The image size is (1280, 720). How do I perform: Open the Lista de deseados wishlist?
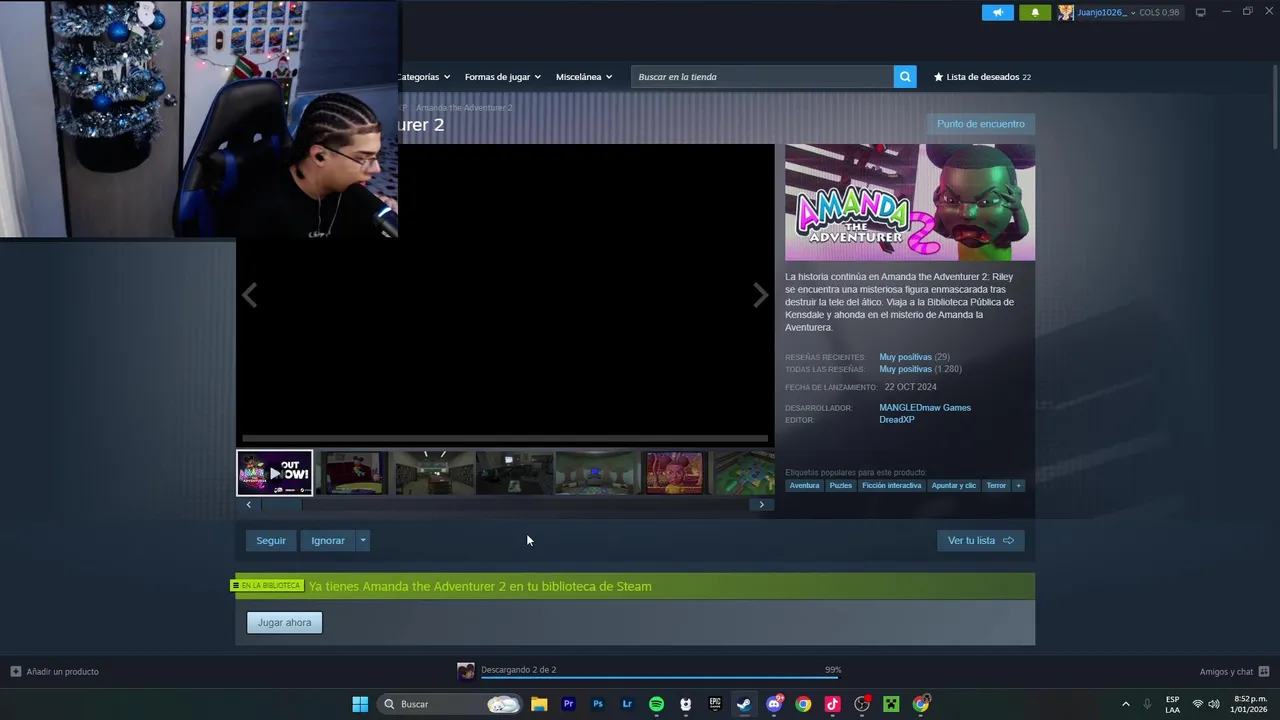click(x=982, y=77)
